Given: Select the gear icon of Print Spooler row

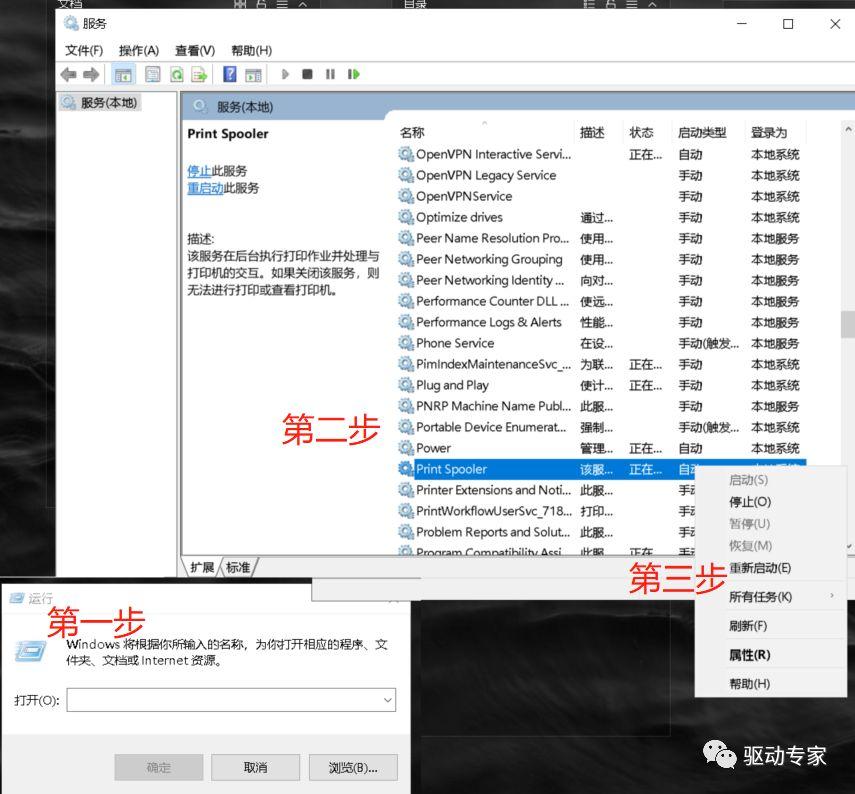Looking at the screenshot, I should tap(406, 468).
